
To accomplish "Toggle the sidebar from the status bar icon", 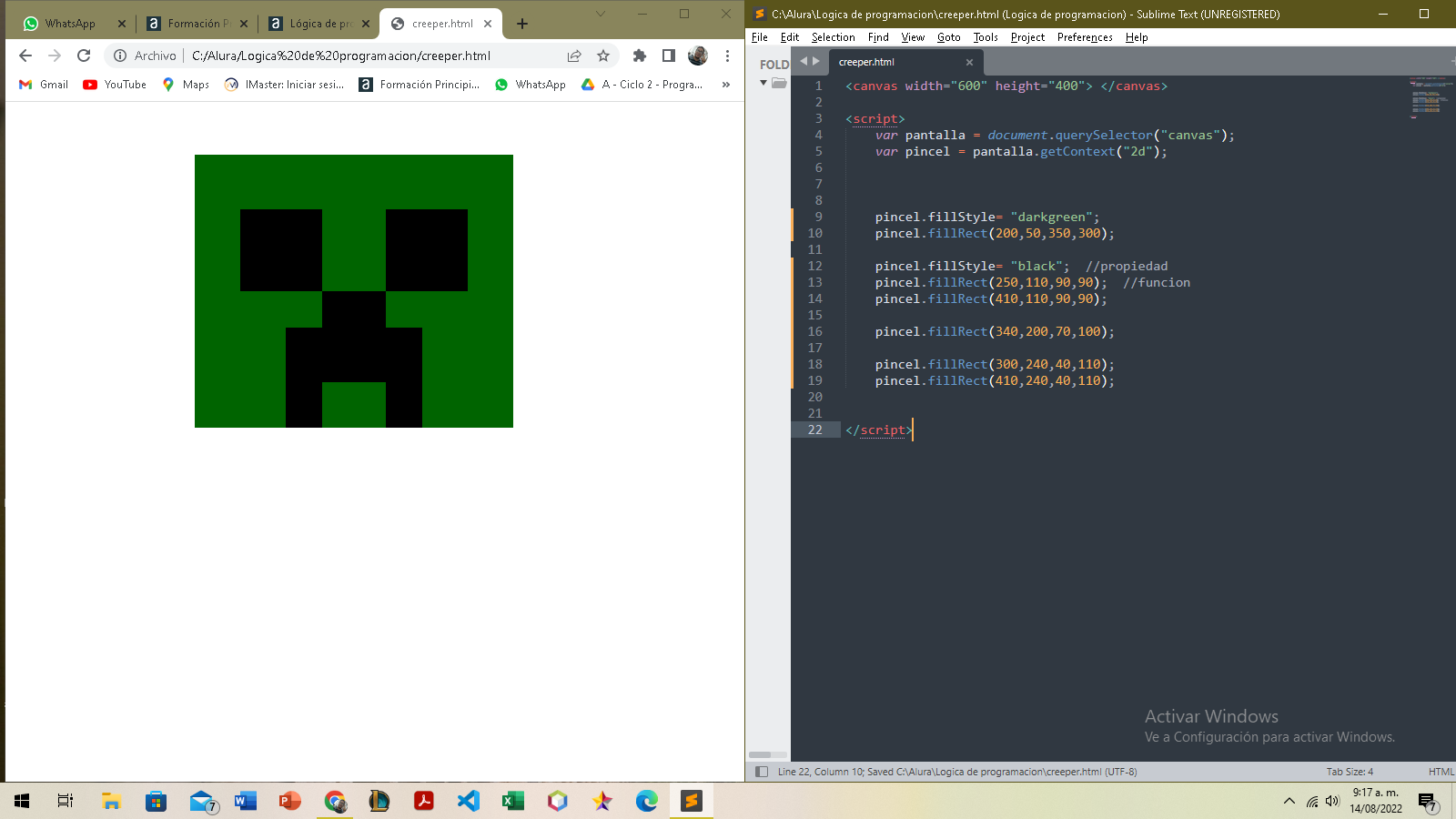I will click(x=762, y=772).
